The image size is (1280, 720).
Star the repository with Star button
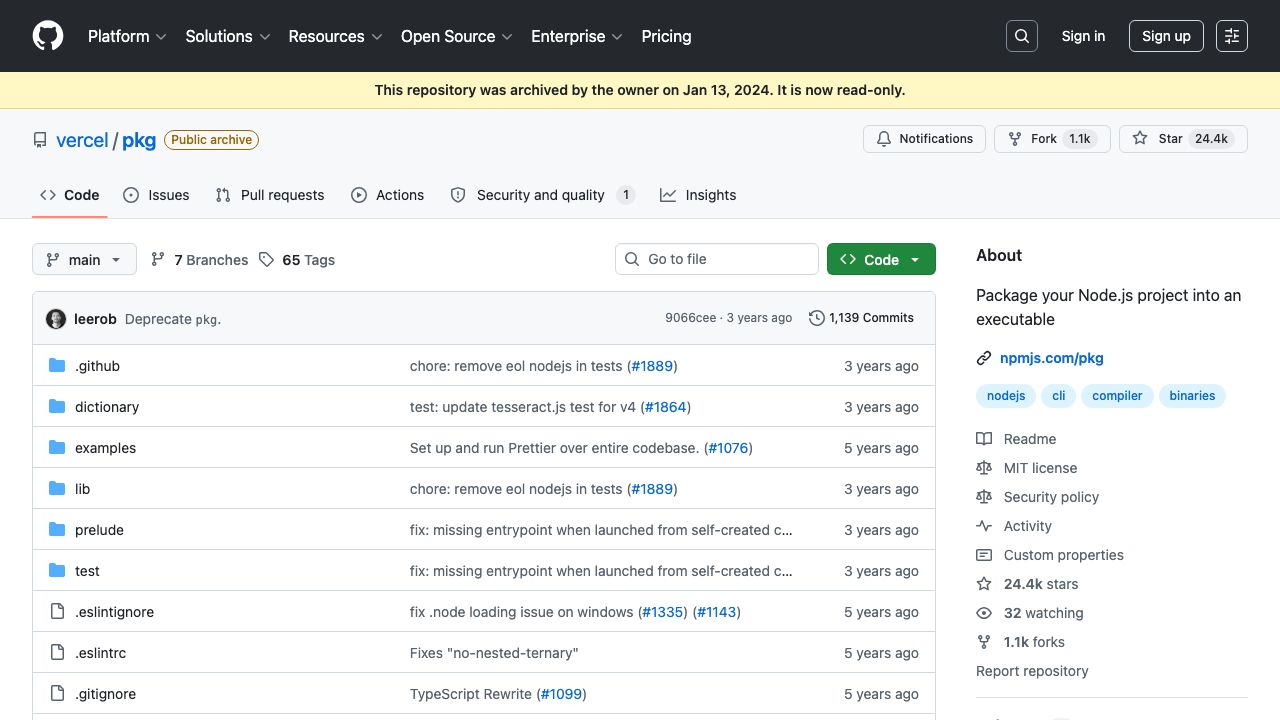1183,139
